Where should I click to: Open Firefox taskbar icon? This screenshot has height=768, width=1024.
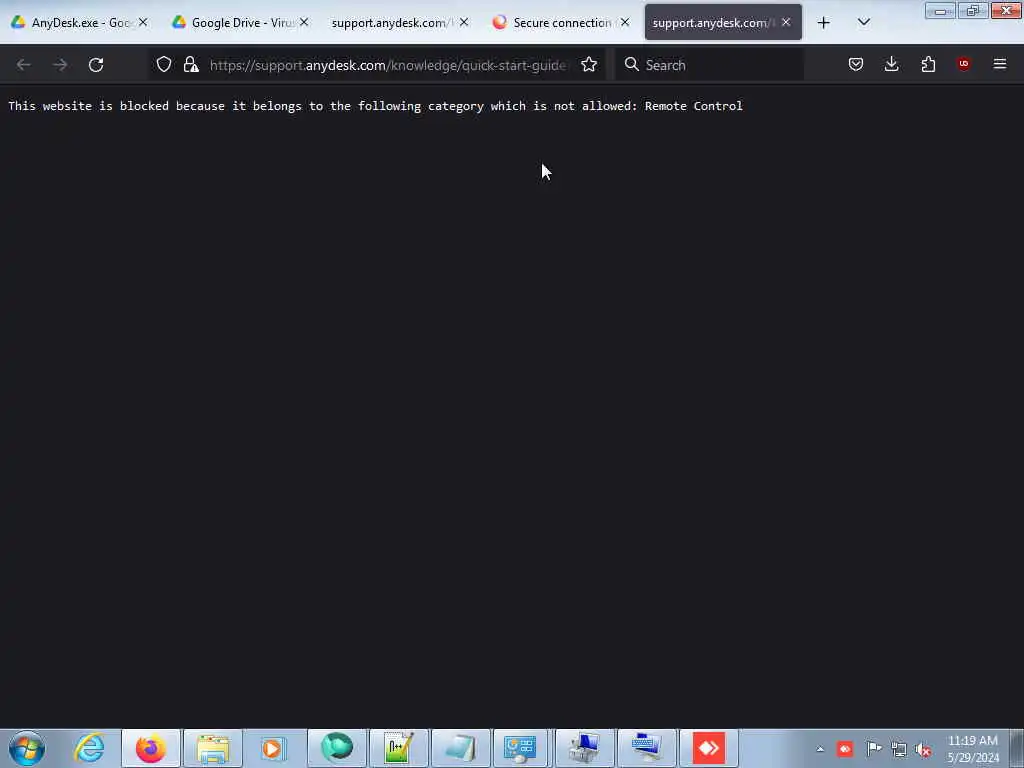[150, 748]
